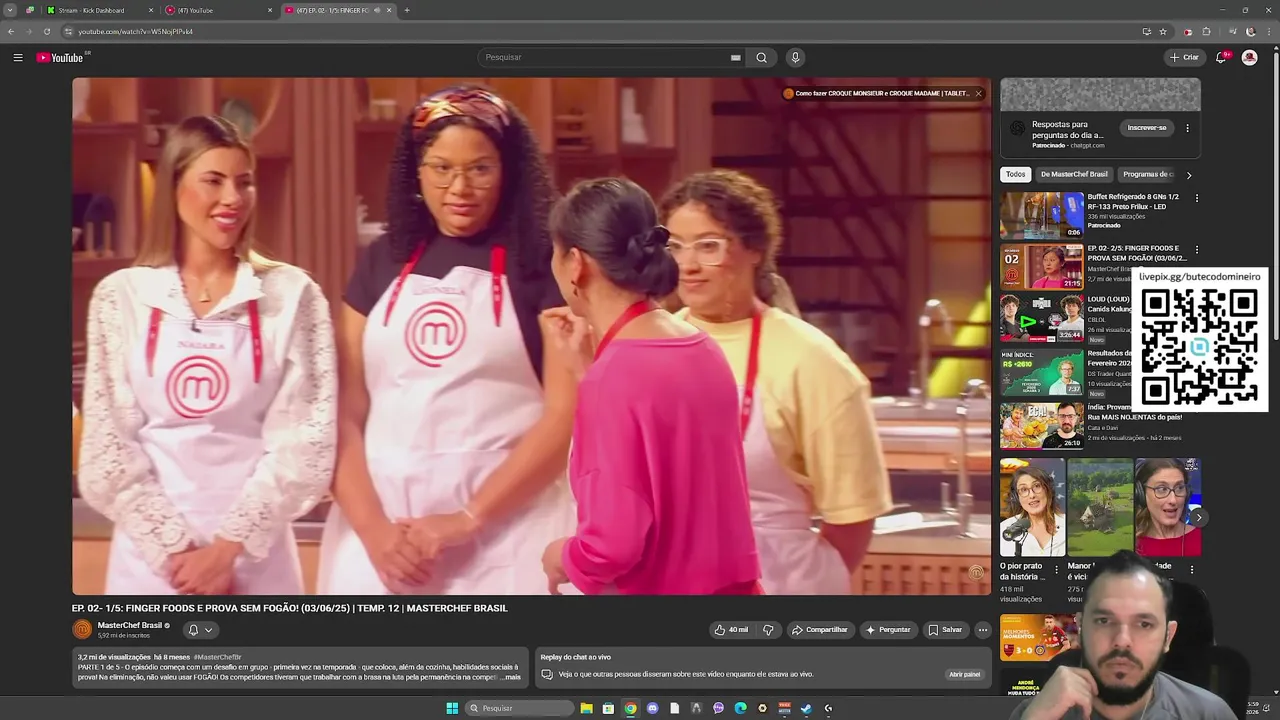This screenshot has width=1280, height=720.
Task: Open the O pior prato da história short
Action: (x=1032, y=507)
